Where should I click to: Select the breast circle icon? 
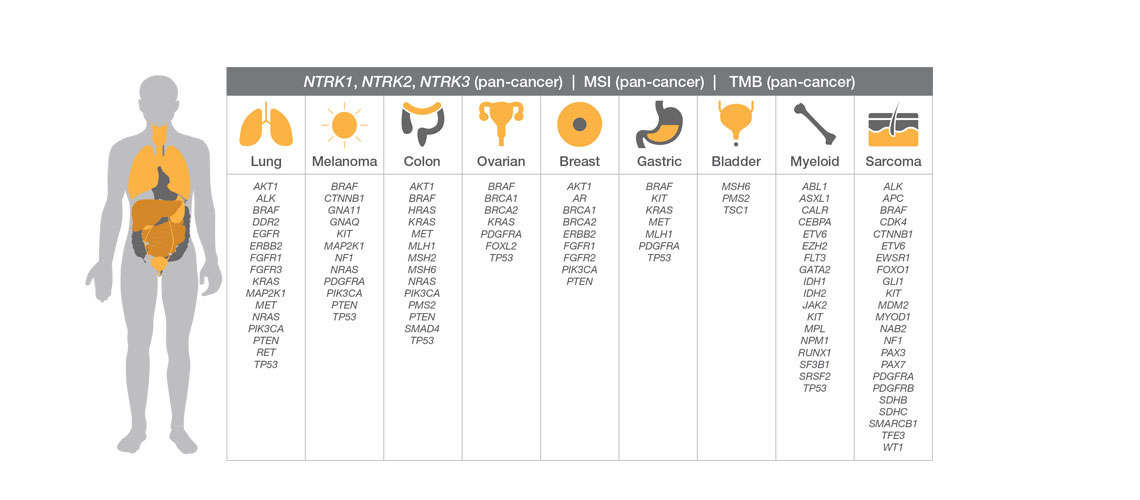579,125
